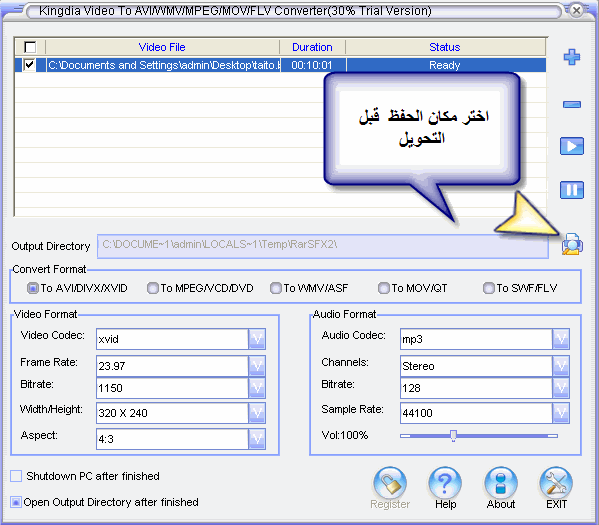599x525 pixels.
Task: Close the converter window
Action: tap(576, 10)
